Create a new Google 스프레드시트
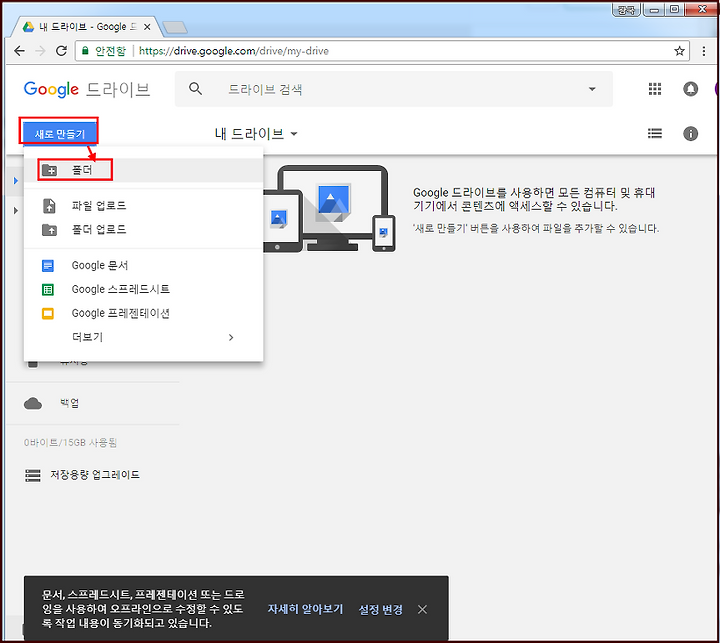The image size is (720, 643). click(143, 289)
